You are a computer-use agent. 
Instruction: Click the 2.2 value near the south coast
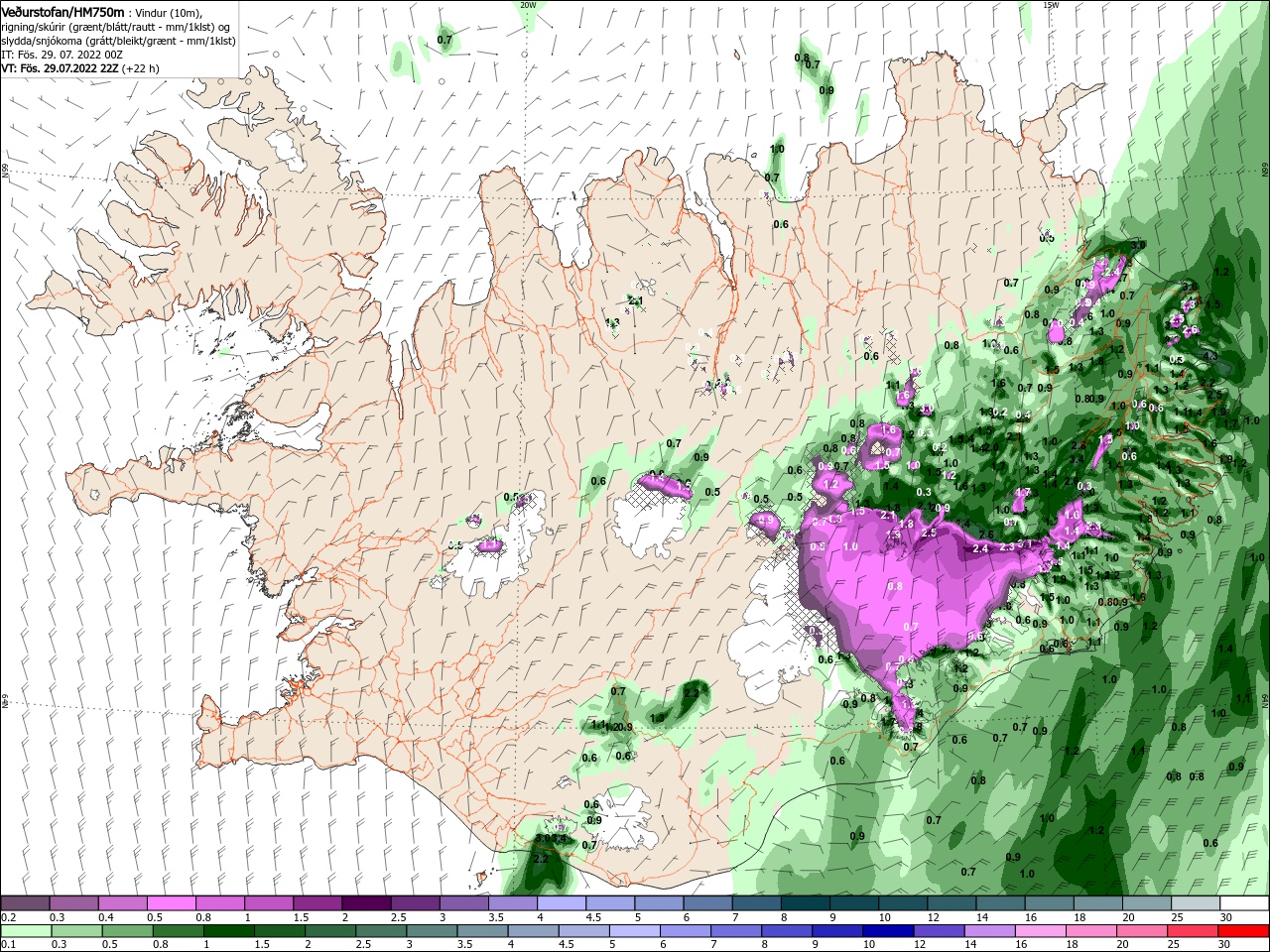[541, 859]
